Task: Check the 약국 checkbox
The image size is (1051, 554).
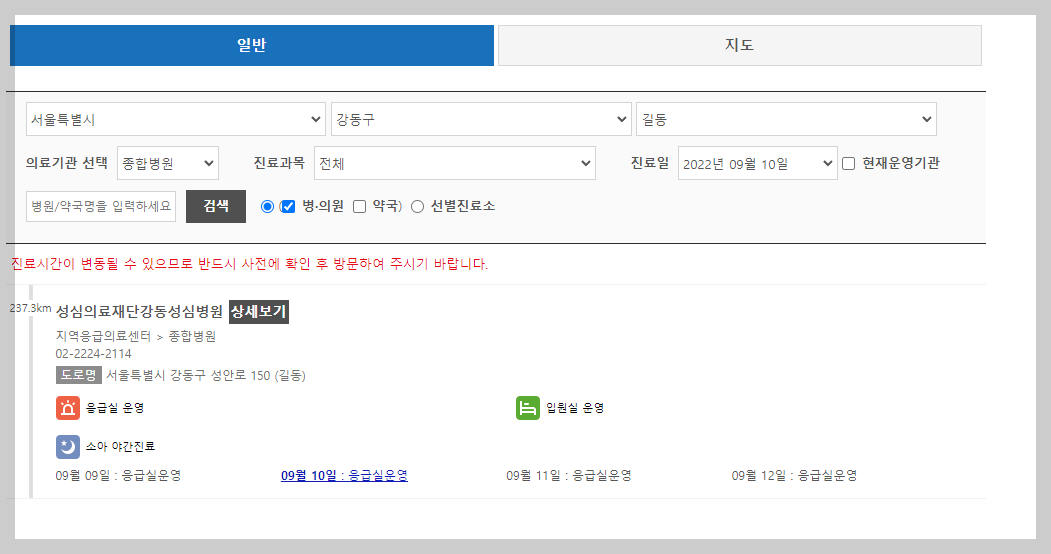Action: click(359, 206)
